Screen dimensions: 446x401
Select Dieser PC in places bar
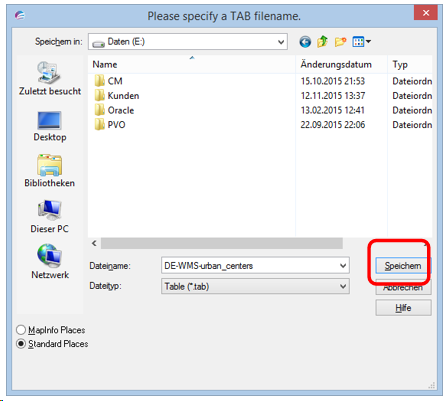50,217
